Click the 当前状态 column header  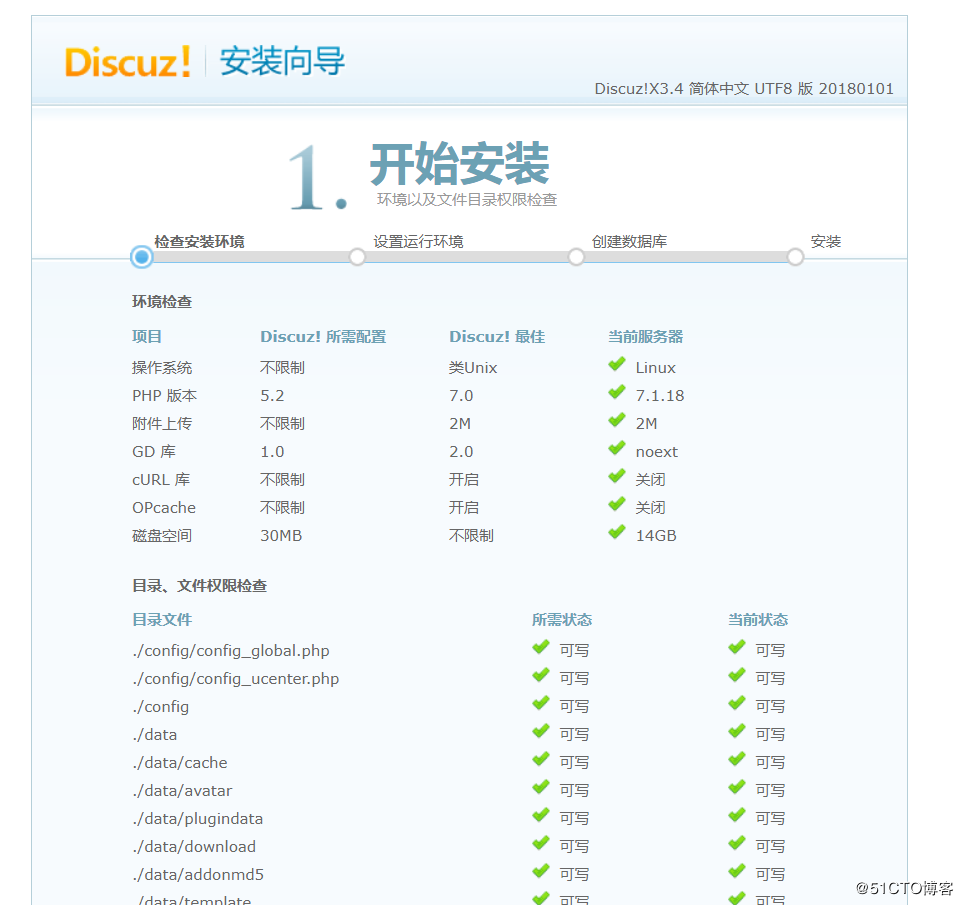pyautogui.click(x=758, y=620)
